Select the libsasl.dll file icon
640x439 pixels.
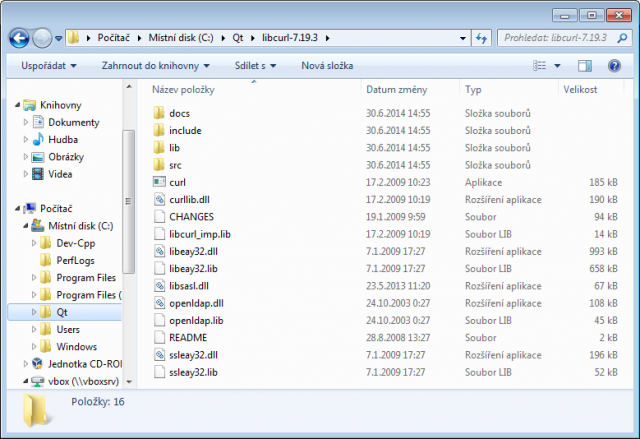coord(159,286)
